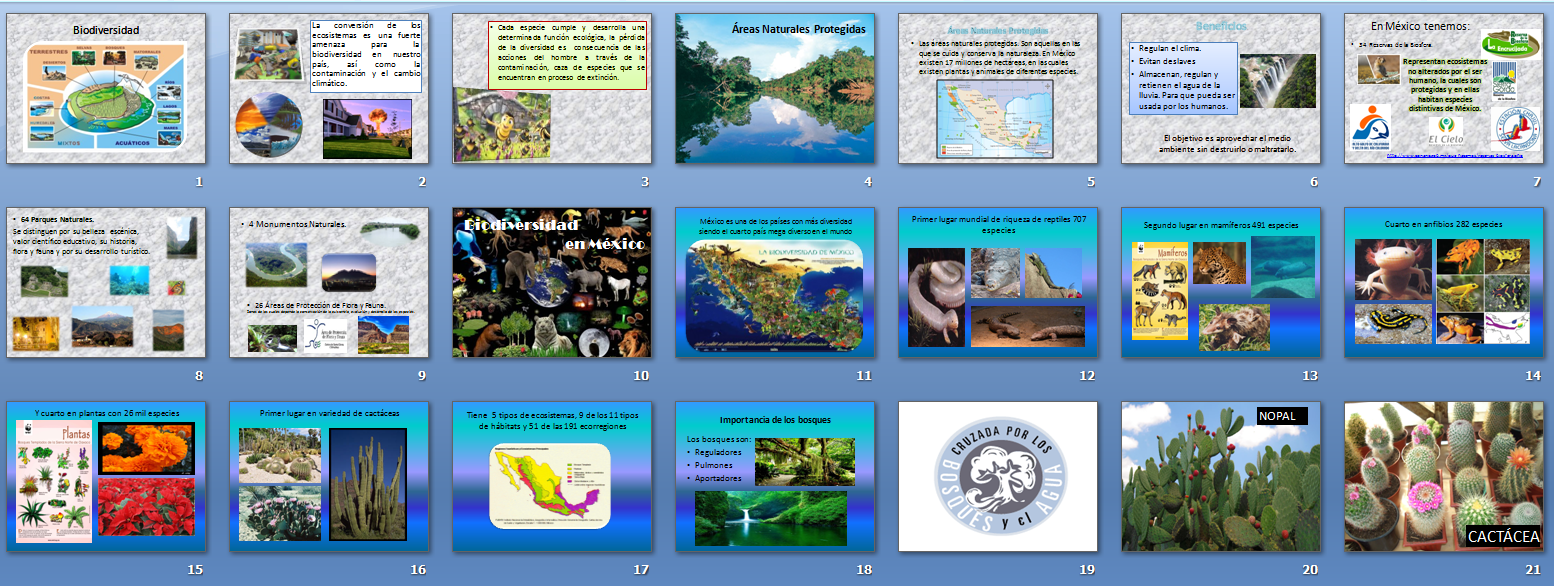Select slide 4 Áreas Naturales Protegidas river photo
This screenshot has height=586, width=1554.
coord(775,88)
